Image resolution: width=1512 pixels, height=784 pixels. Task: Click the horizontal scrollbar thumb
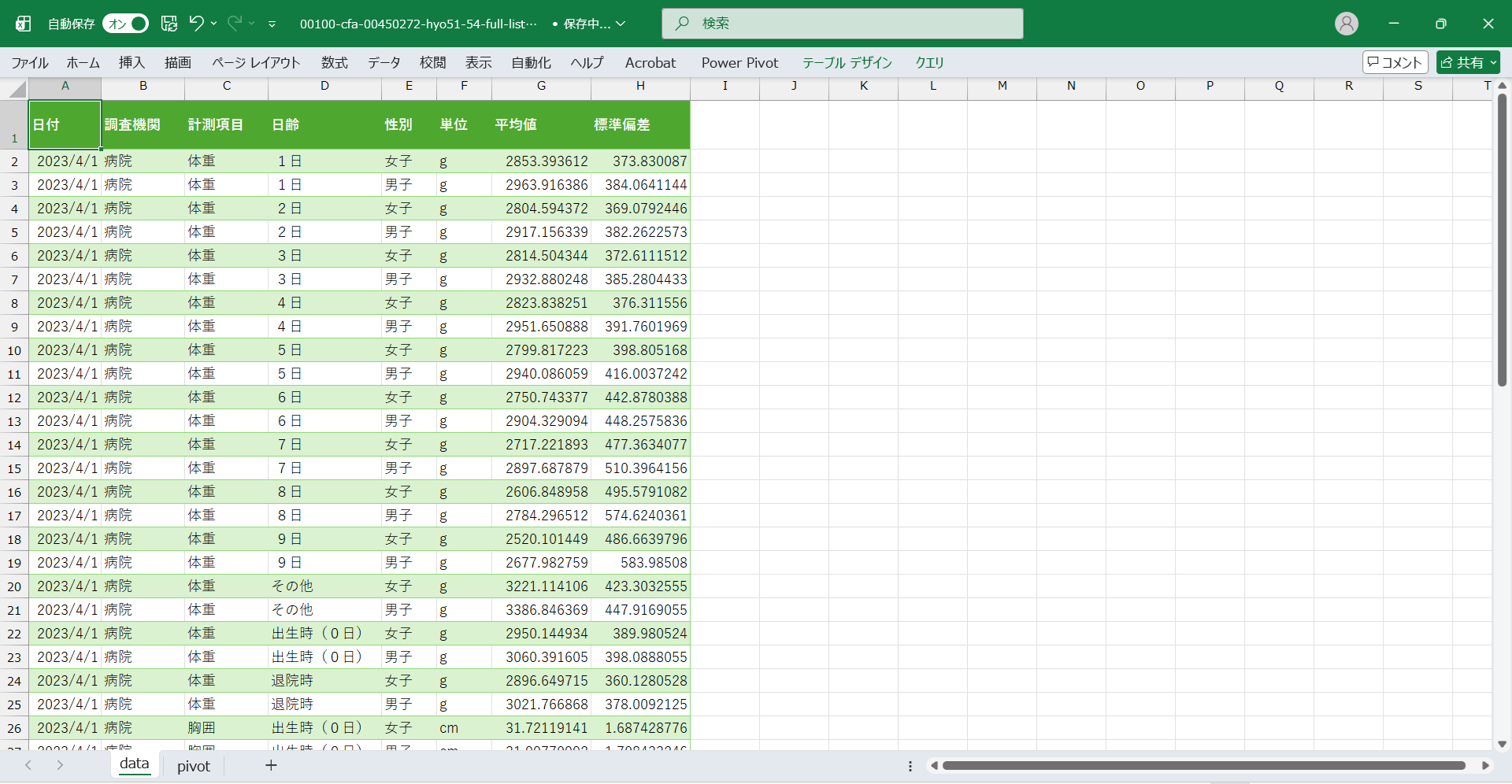tap(1203, 765)
